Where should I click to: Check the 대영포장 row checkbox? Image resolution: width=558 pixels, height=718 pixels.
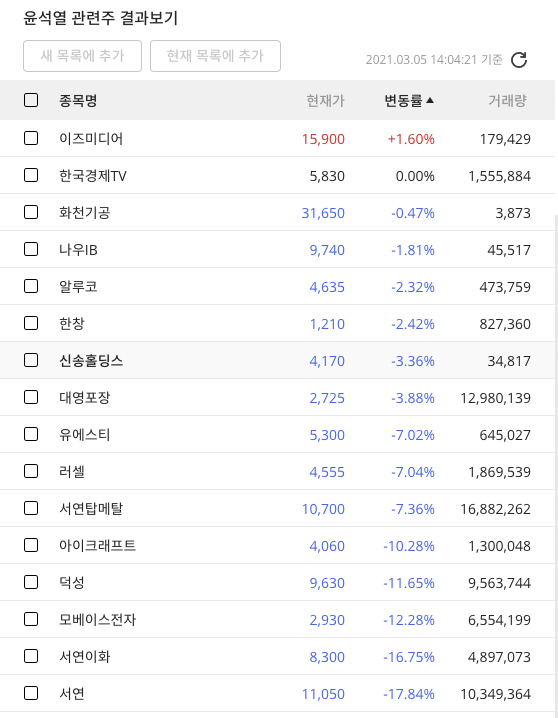pyautogui.click(x=31, y=397)
